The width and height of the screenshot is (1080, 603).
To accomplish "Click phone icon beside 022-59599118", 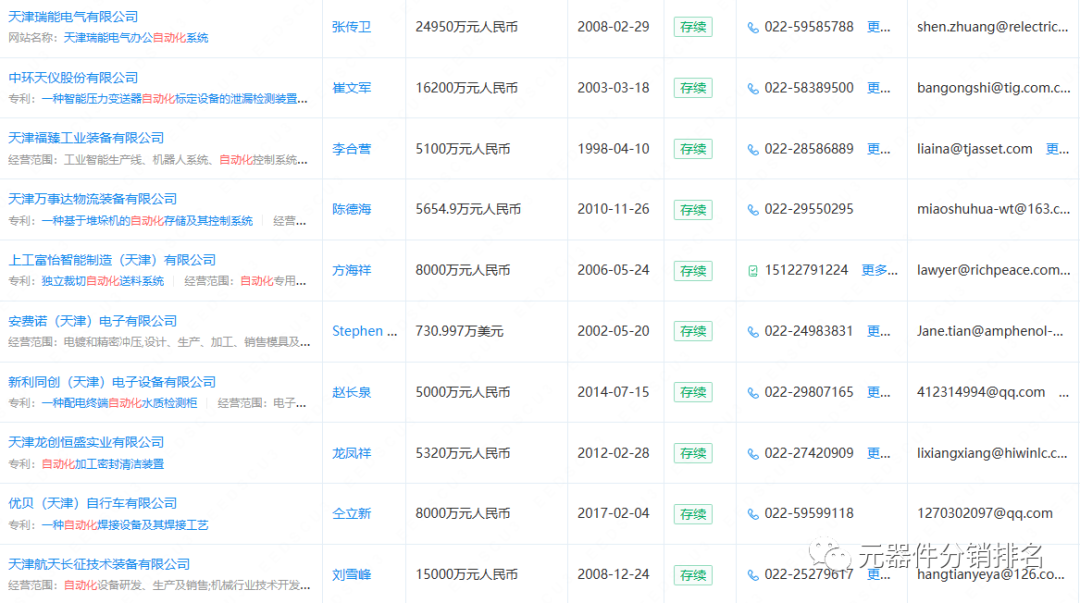I will (753, 514).
